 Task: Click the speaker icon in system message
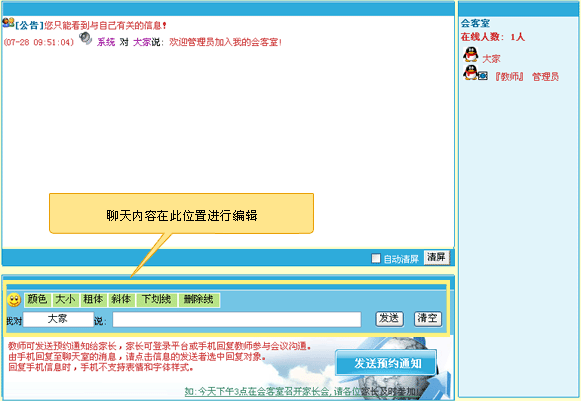pyautogui.click(x=86, y=39)
